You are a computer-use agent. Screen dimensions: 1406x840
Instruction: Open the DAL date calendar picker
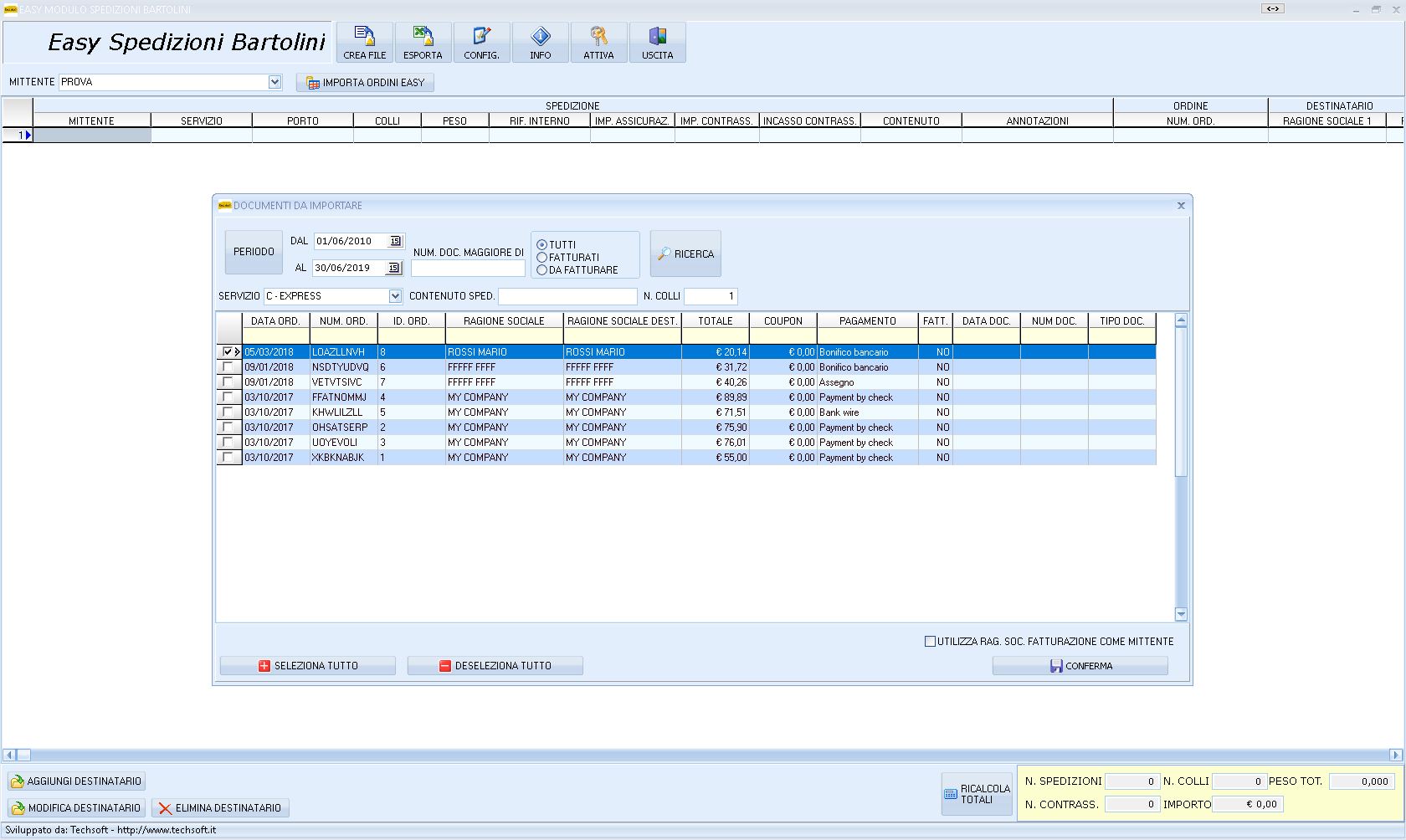[x=396, y=241]
